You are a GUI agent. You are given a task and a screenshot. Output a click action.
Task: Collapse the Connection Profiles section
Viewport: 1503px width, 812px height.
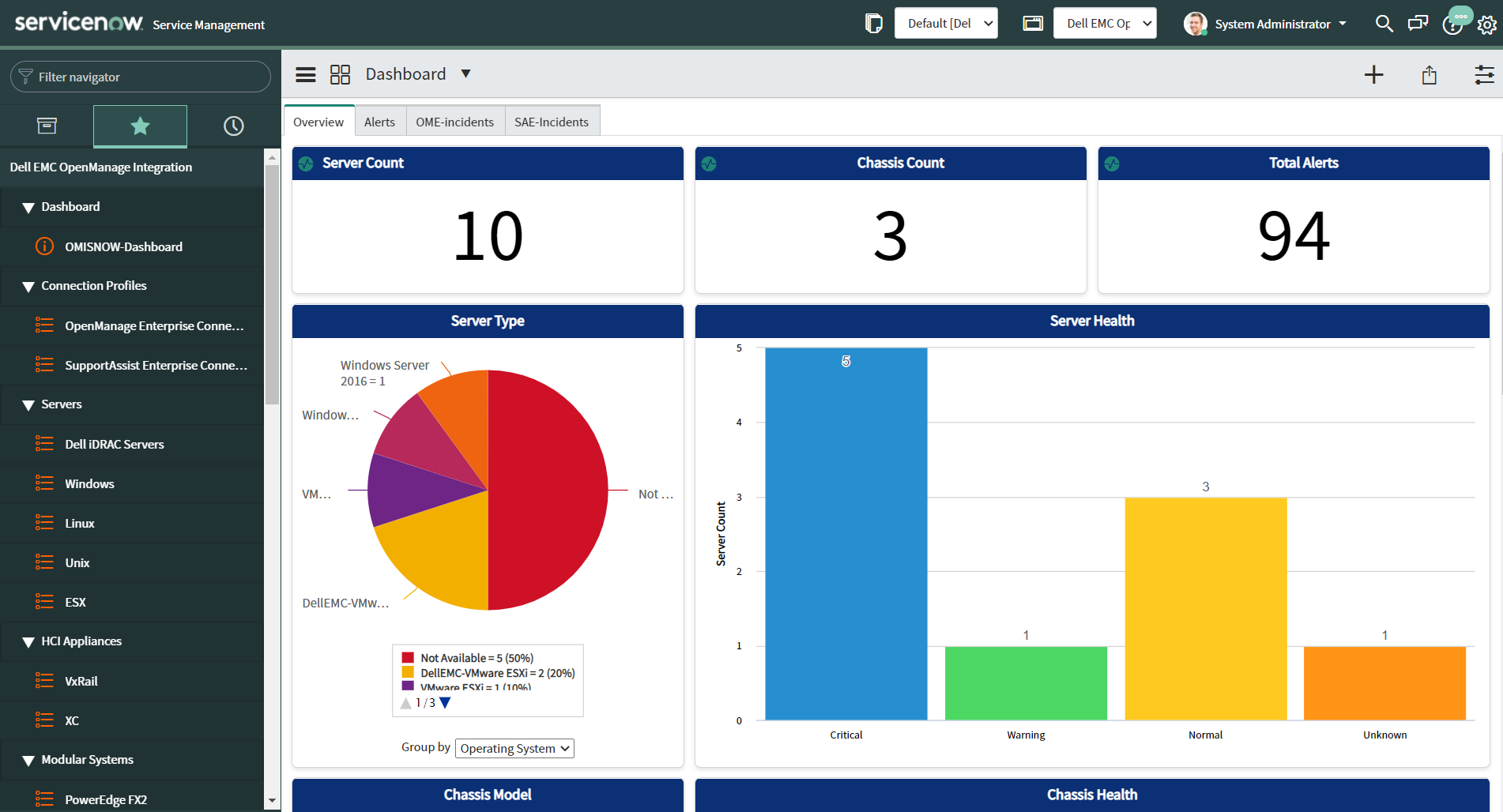point(29,286)
